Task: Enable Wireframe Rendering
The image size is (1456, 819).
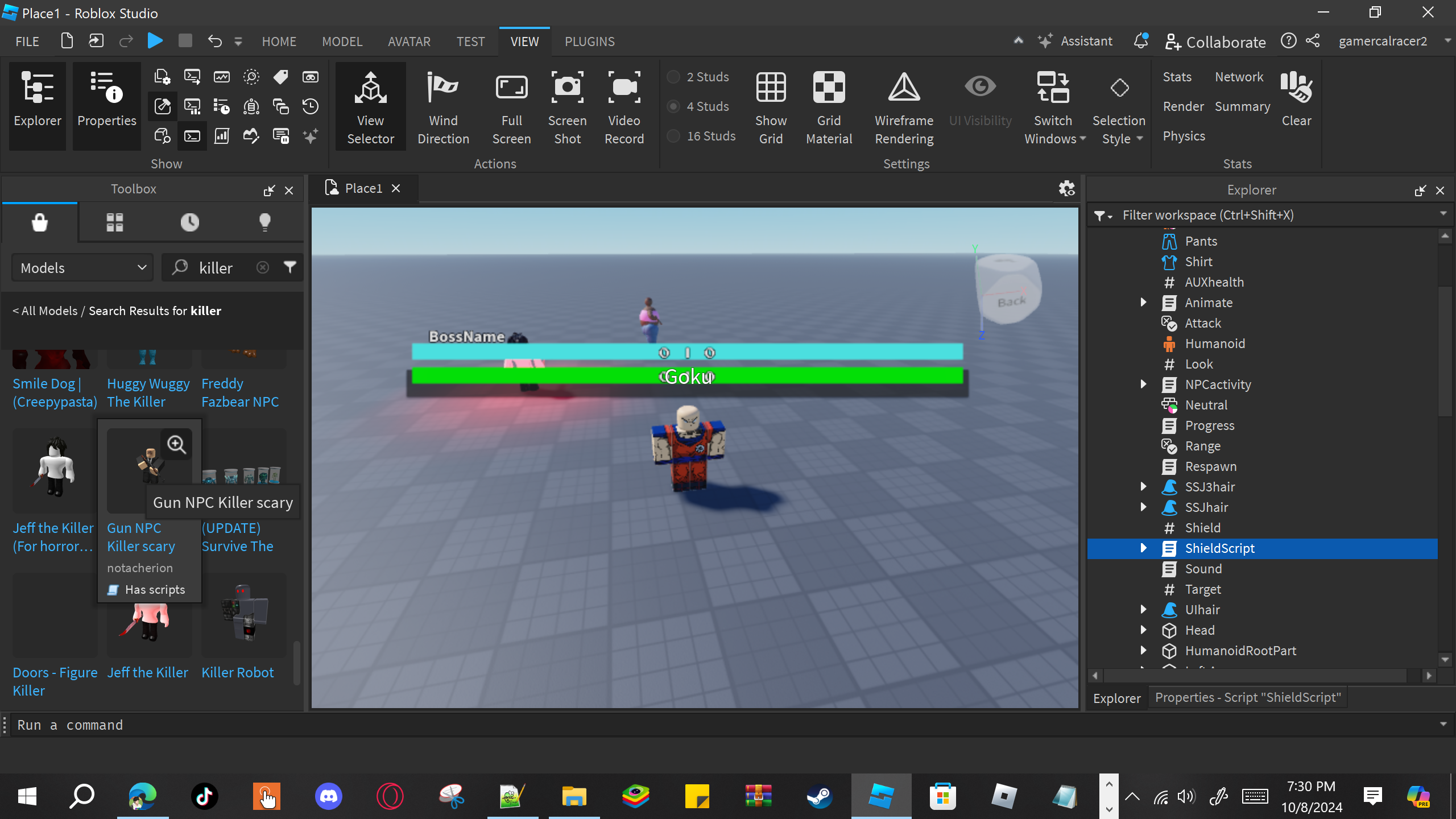Action: tap(904, 106)
